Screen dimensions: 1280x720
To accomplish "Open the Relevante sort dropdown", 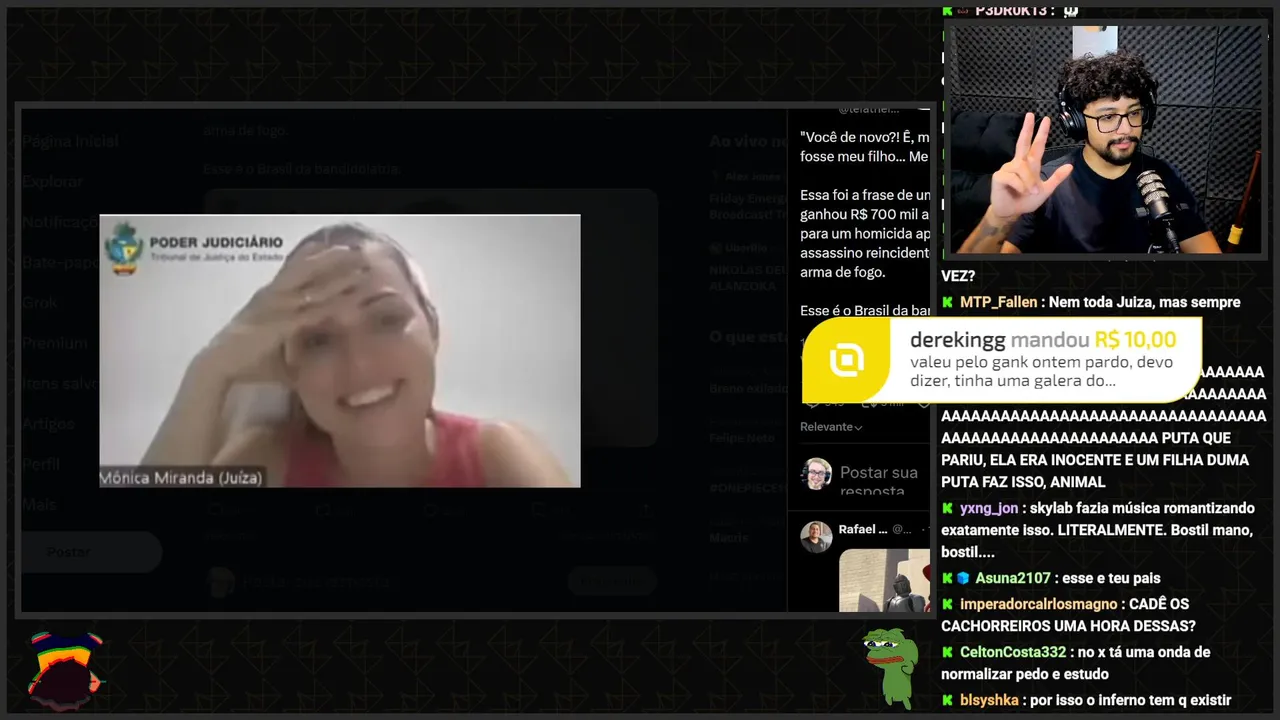I will click(x=831, y=427).
